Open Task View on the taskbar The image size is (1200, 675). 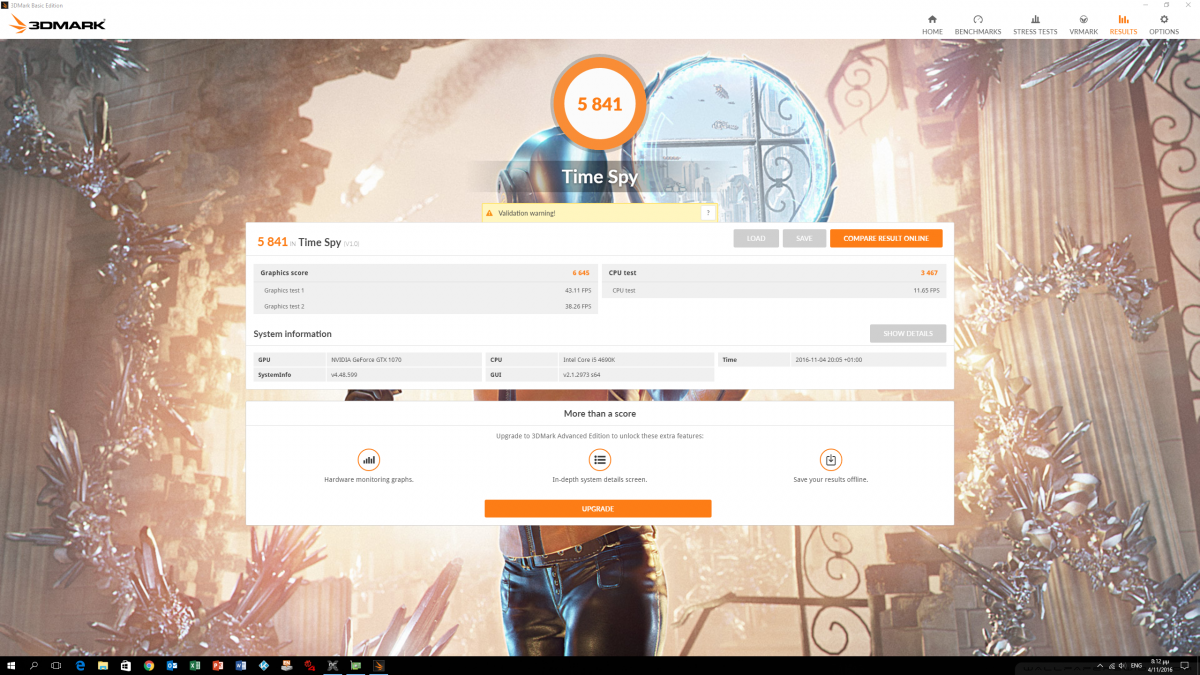point(56,665)
